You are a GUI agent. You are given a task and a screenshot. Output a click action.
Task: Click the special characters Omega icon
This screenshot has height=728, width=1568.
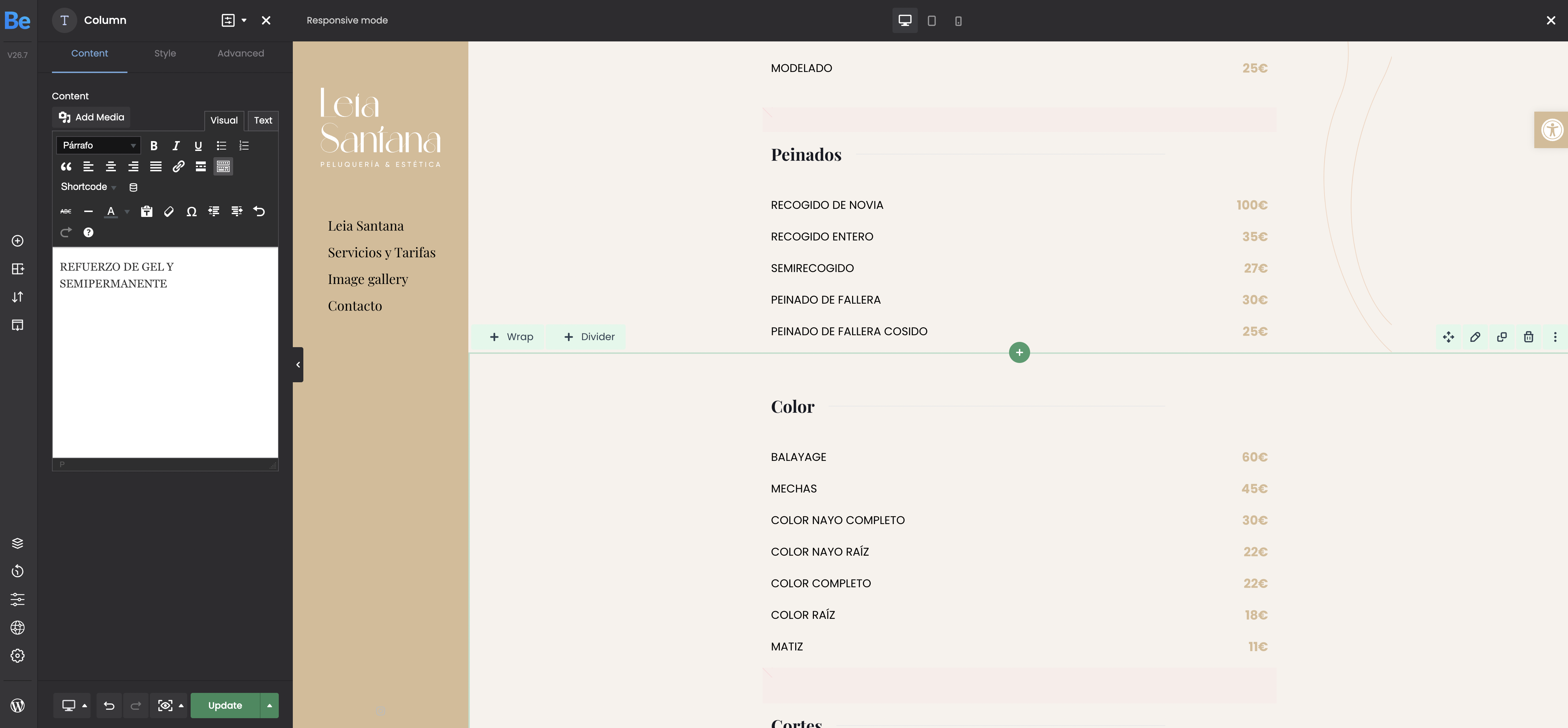pyautogui.click(x=191, y=211)
